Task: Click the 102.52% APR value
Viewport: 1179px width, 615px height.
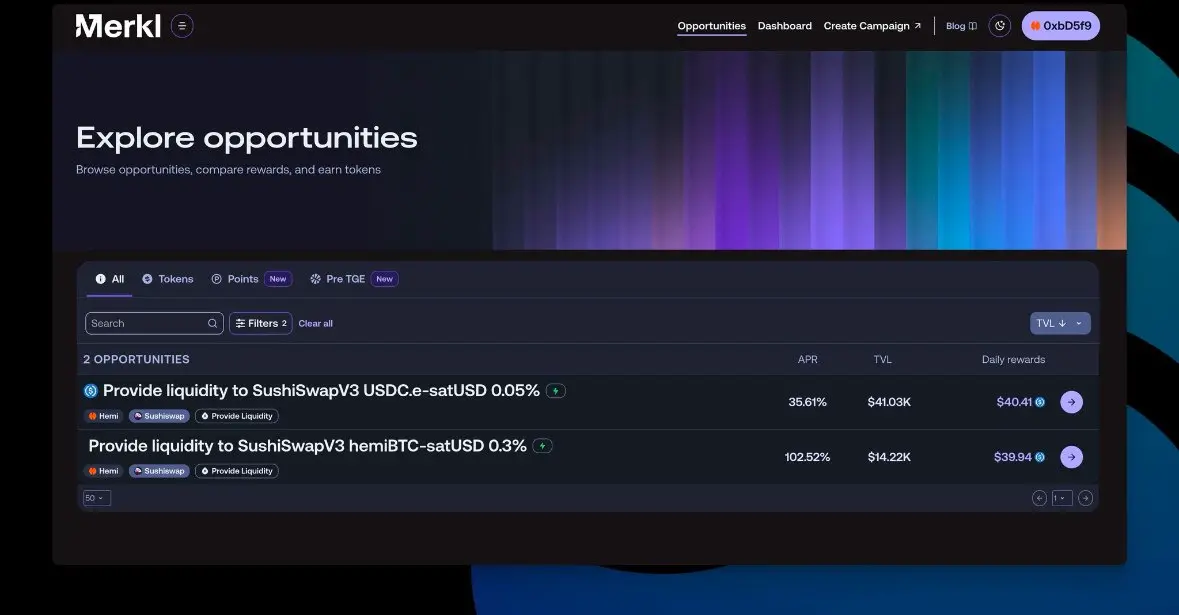Action: point(807,457)
